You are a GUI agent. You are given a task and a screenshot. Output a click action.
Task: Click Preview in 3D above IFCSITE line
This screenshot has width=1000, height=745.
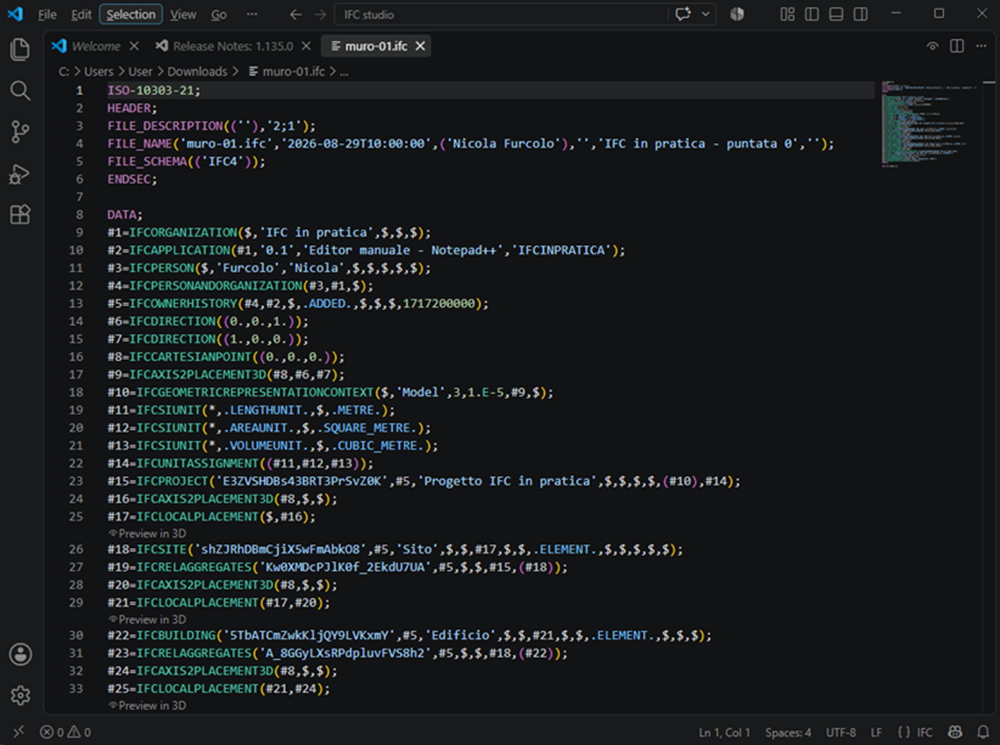147,533
